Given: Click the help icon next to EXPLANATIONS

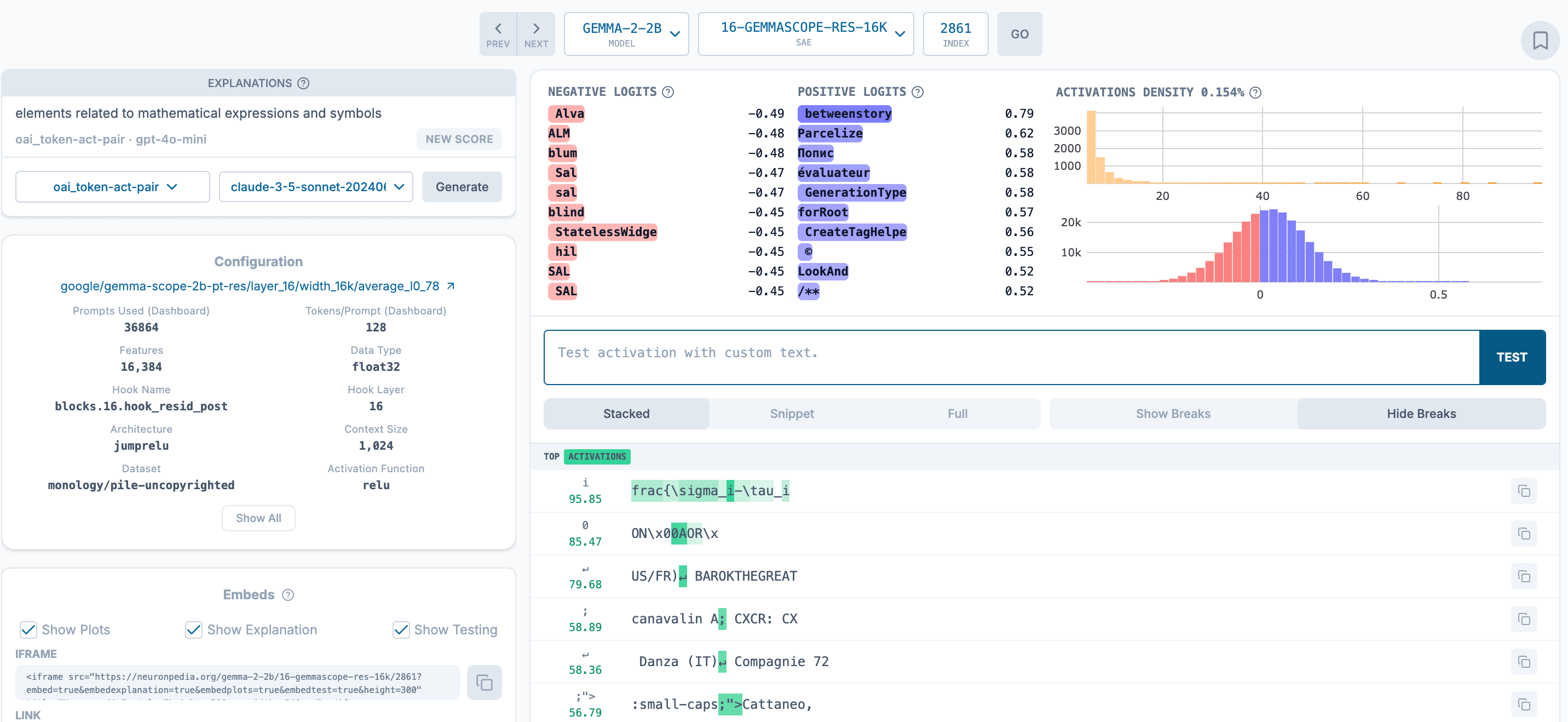Looking at the screenshot, I should point(303,83).
